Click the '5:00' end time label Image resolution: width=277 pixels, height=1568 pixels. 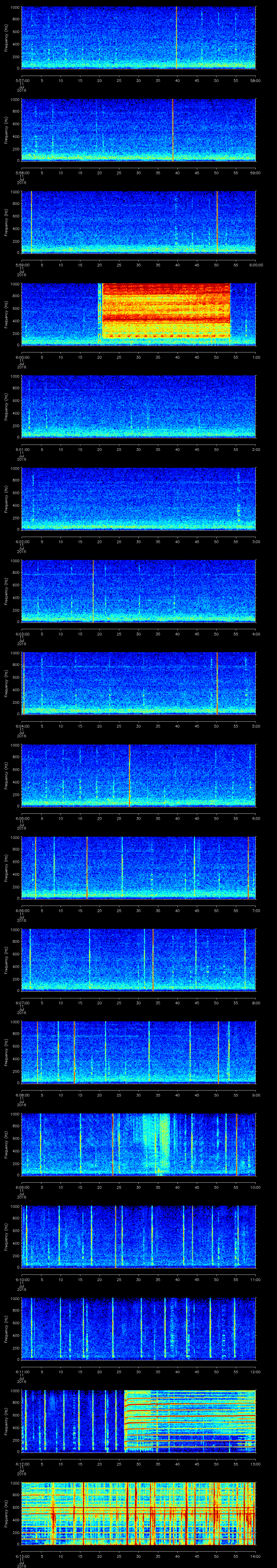[x=256, y=726]
